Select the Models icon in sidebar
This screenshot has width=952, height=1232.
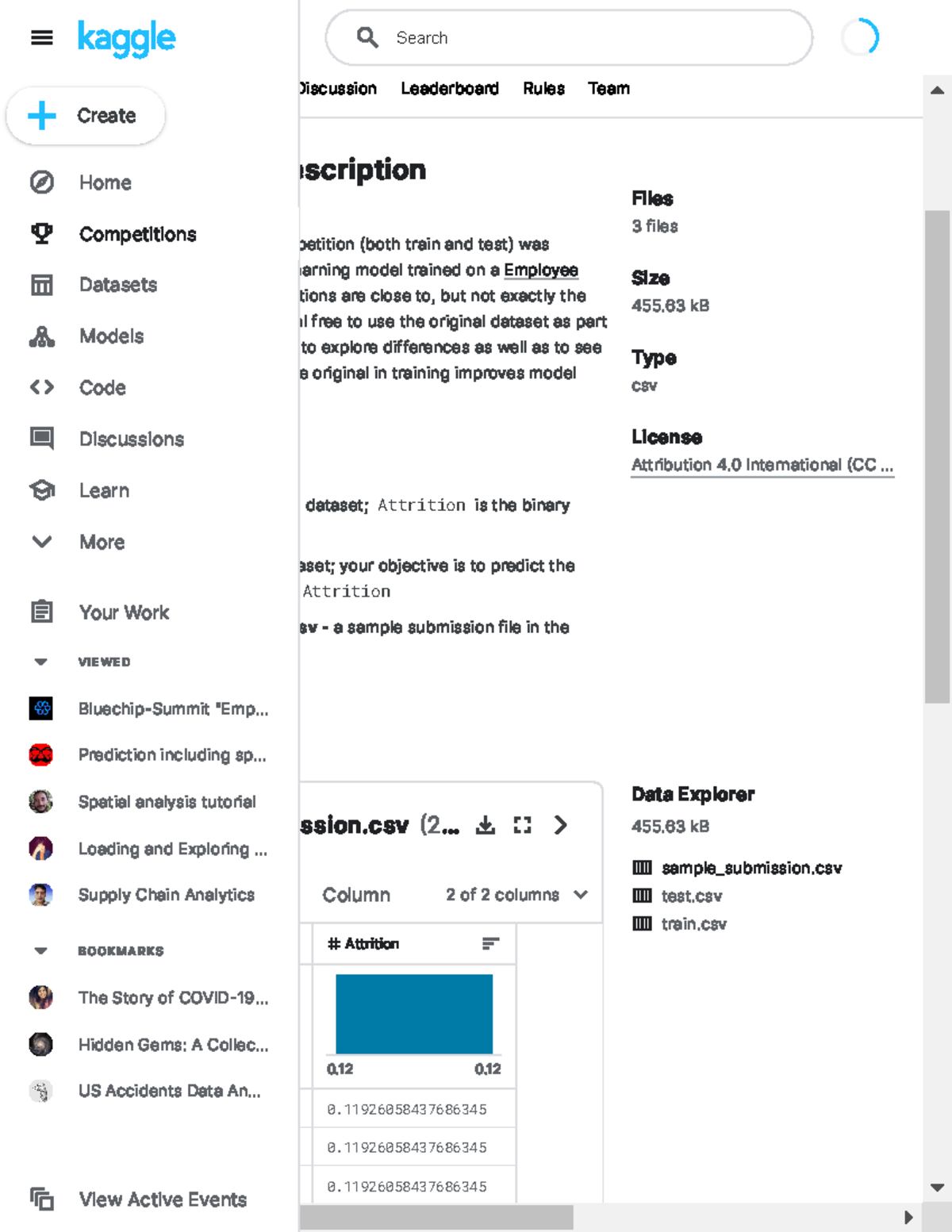tap(42, 336)
